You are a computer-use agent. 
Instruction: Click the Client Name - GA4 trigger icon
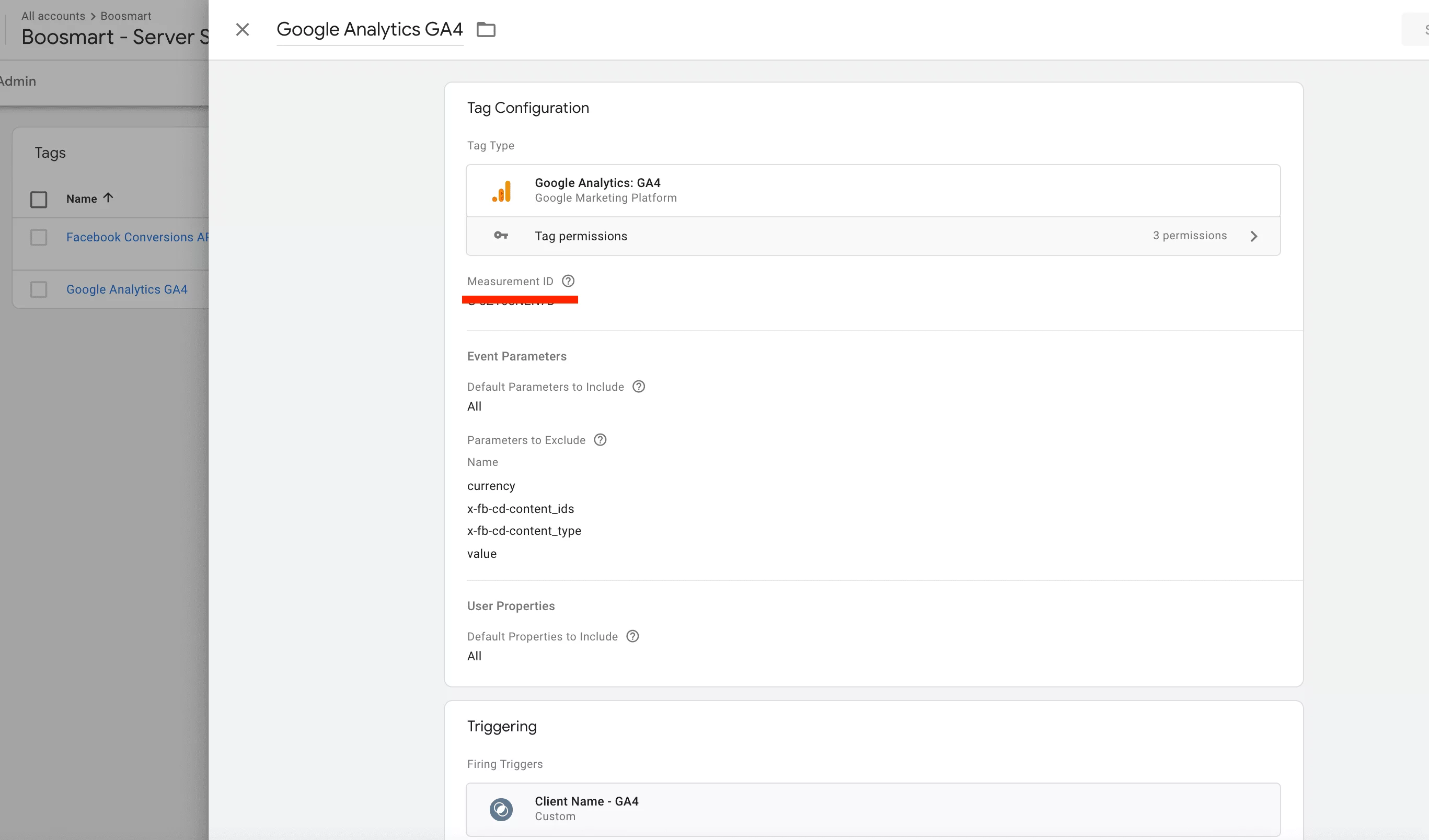(501, 809)
